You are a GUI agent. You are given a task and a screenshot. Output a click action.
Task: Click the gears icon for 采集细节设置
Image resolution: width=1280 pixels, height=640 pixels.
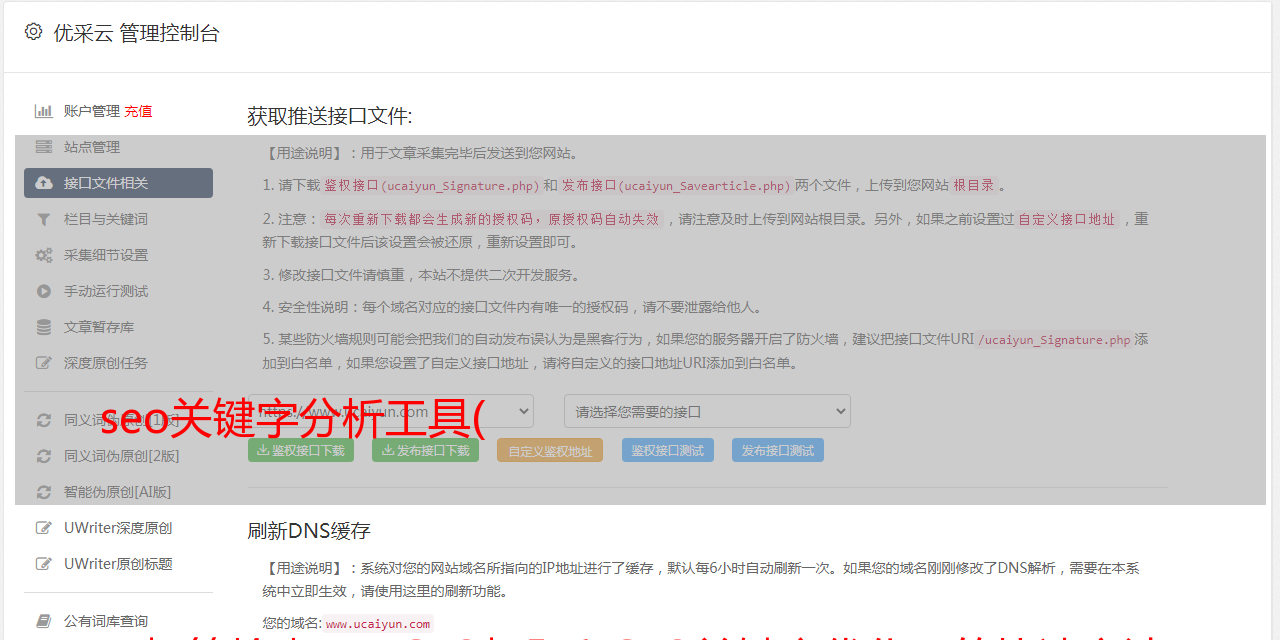44,255
